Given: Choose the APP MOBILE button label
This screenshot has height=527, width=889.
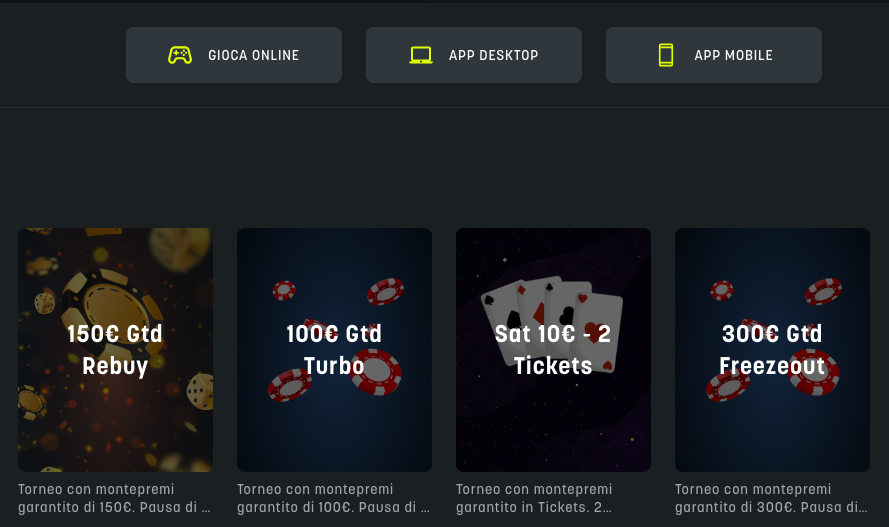Looking at the screenshot, I should pyautogui.click(x=733, y=55).
